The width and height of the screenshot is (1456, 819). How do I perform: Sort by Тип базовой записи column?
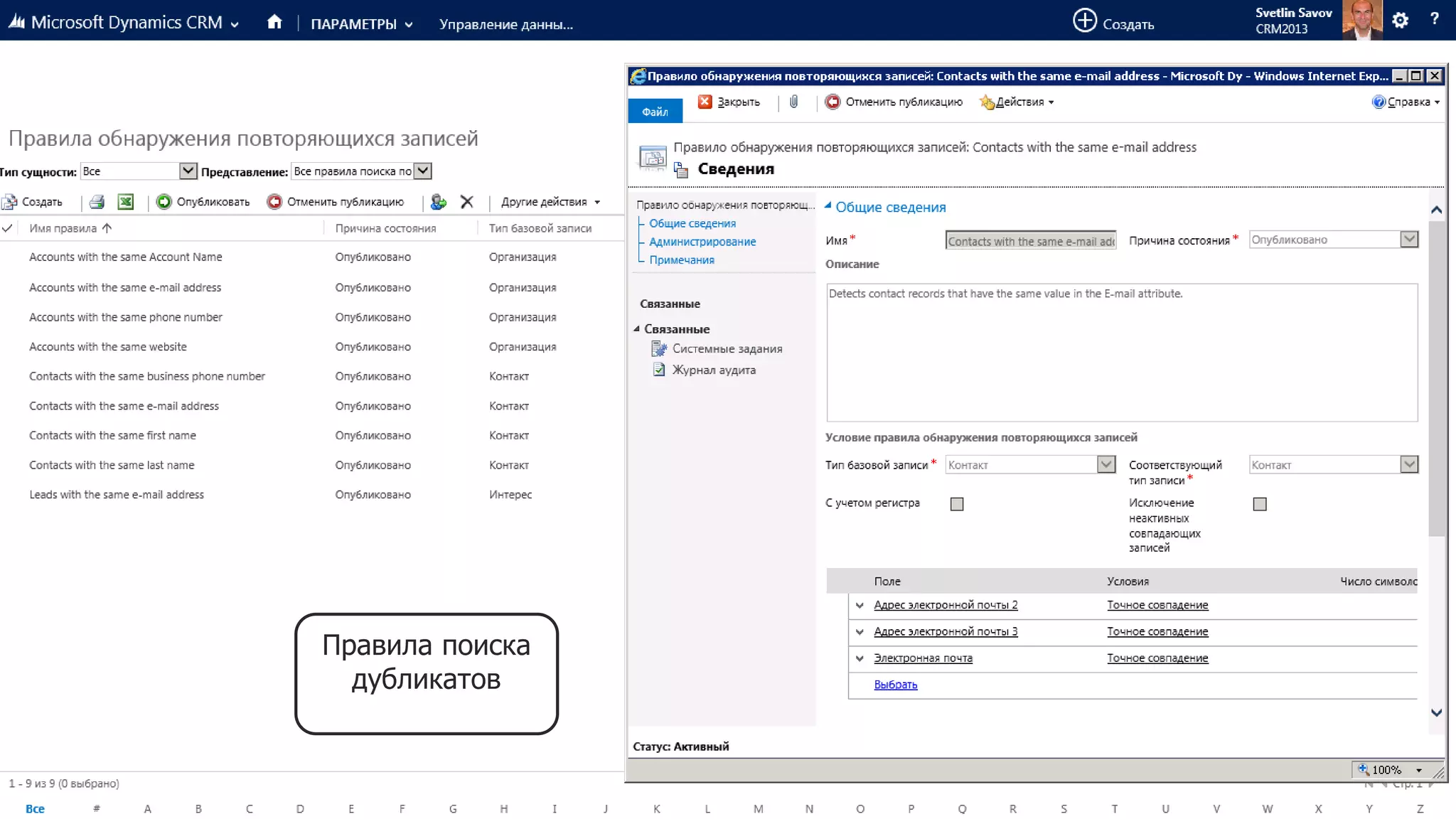[540, 228]
